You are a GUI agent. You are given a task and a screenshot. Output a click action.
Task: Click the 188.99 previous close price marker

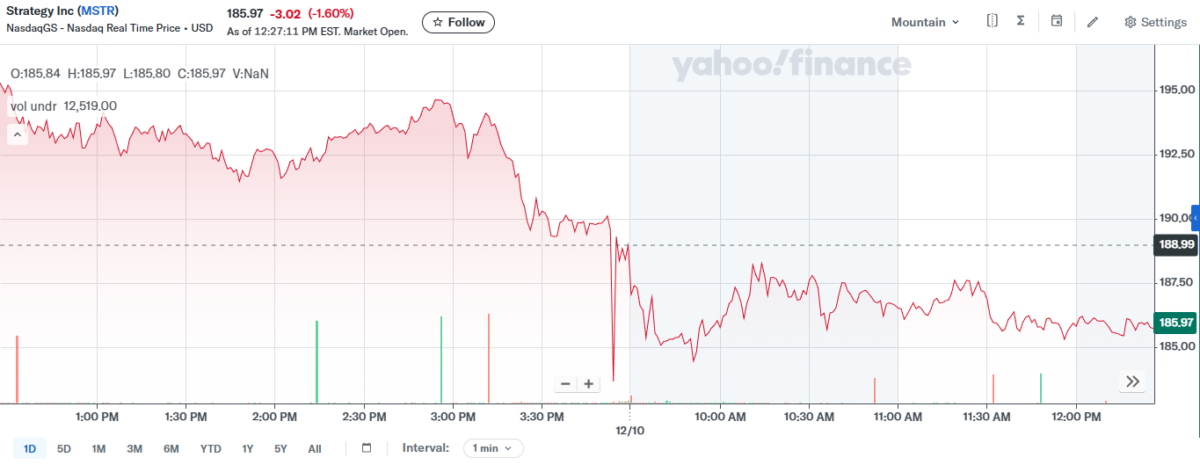1174,244
